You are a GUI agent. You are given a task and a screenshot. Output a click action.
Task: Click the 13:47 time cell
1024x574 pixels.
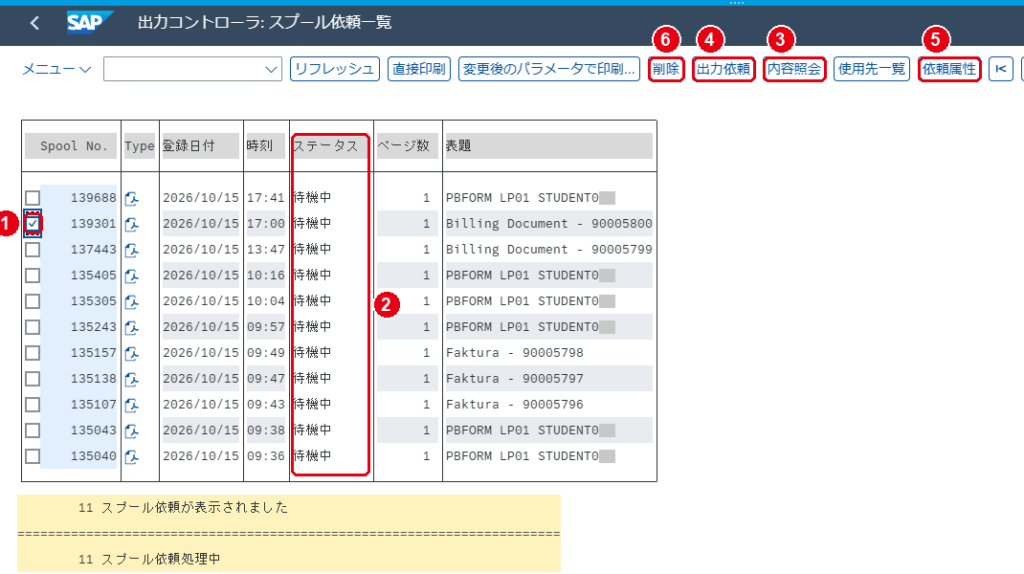point(266,249)
